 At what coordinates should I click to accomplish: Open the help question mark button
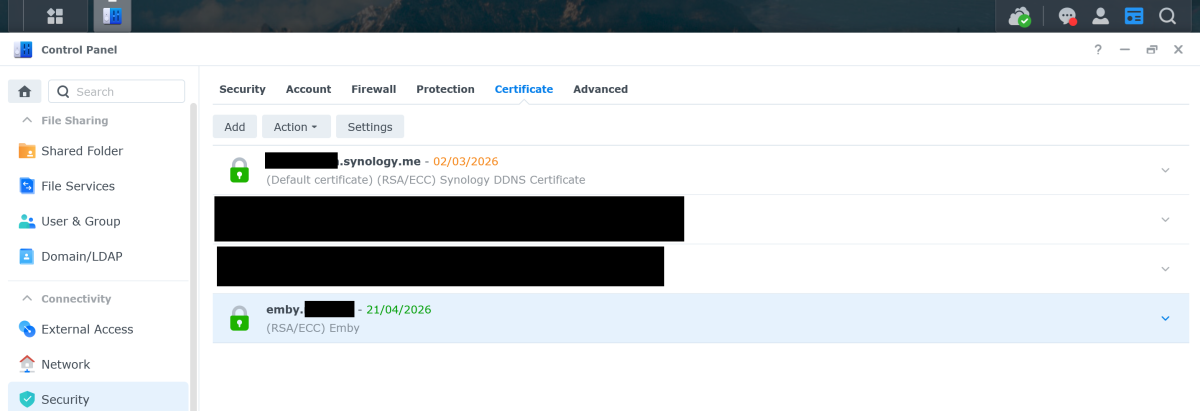pos(1098,49)
